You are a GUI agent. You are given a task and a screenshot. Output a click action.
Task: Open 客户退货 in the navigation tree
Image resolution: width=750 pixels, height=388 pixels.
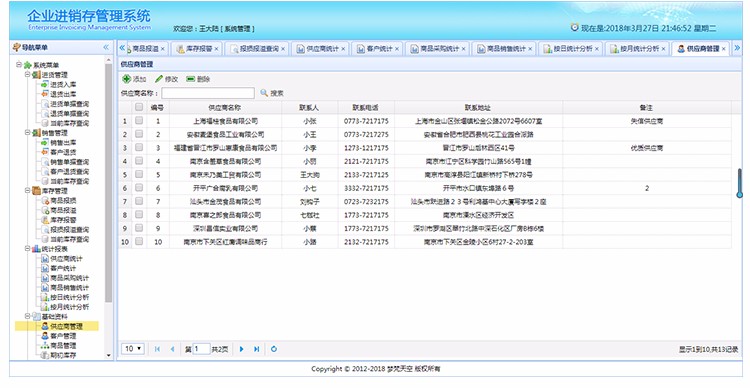tap(63, 152)
